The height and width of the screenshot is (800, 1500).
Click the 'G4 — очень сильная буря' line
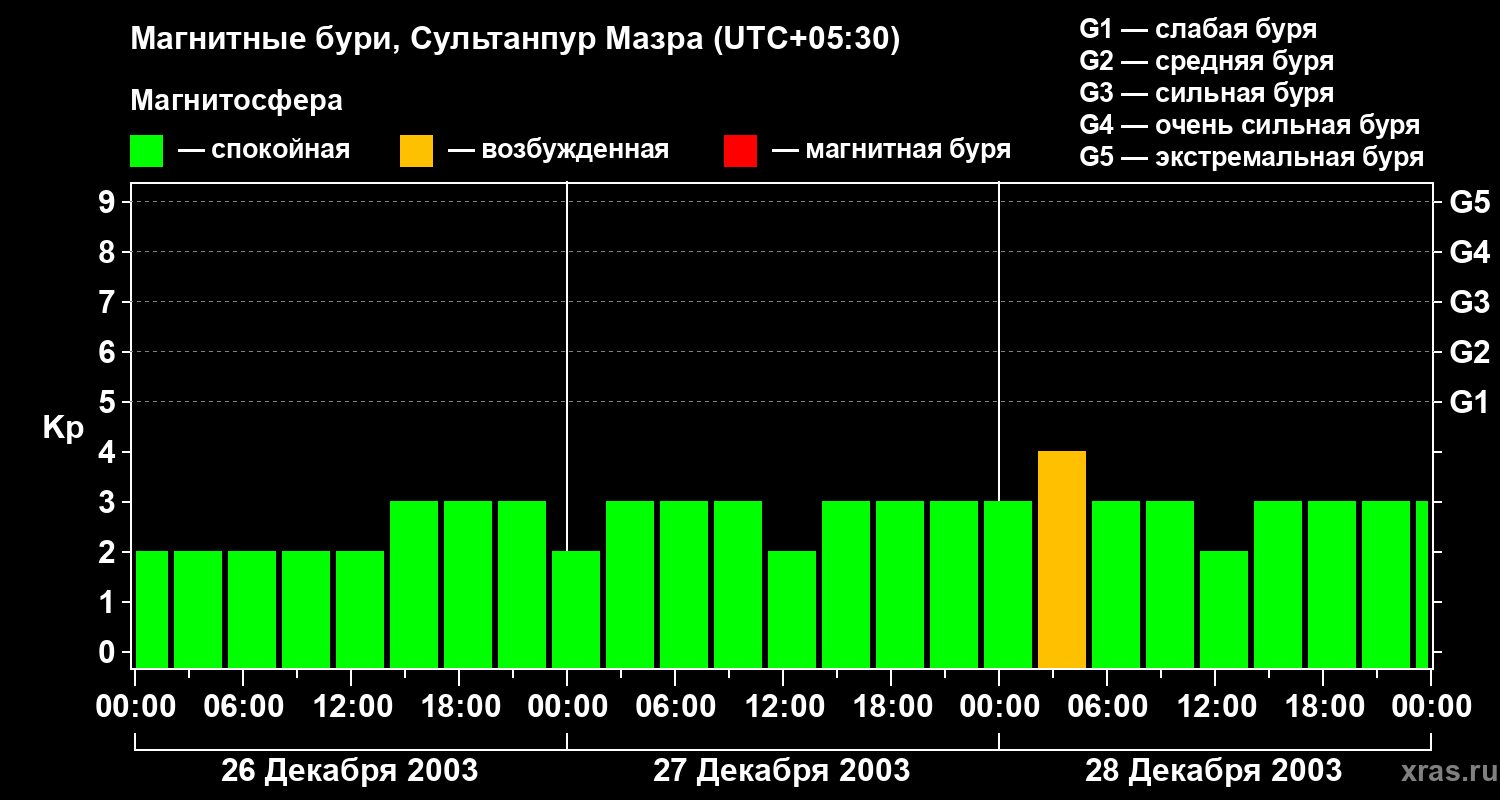point(1250,125)
